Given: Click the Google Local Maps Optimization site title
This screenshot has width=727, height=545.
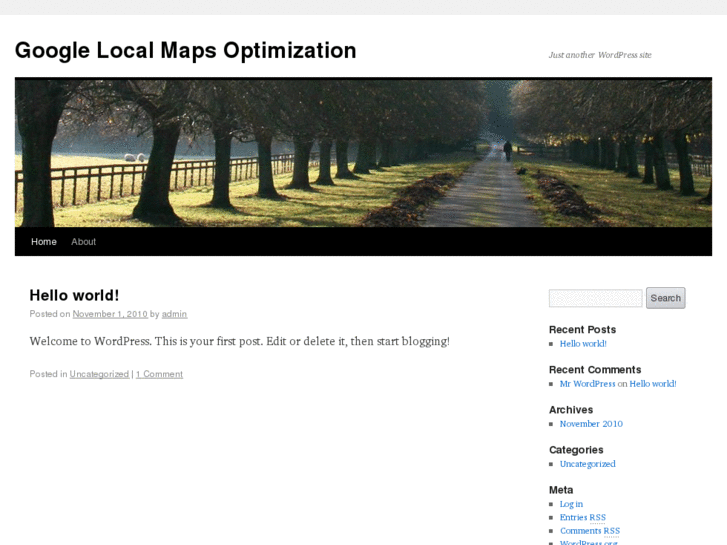Looking at the screenshot, I should pyautogui.click(x=185, y=51).
